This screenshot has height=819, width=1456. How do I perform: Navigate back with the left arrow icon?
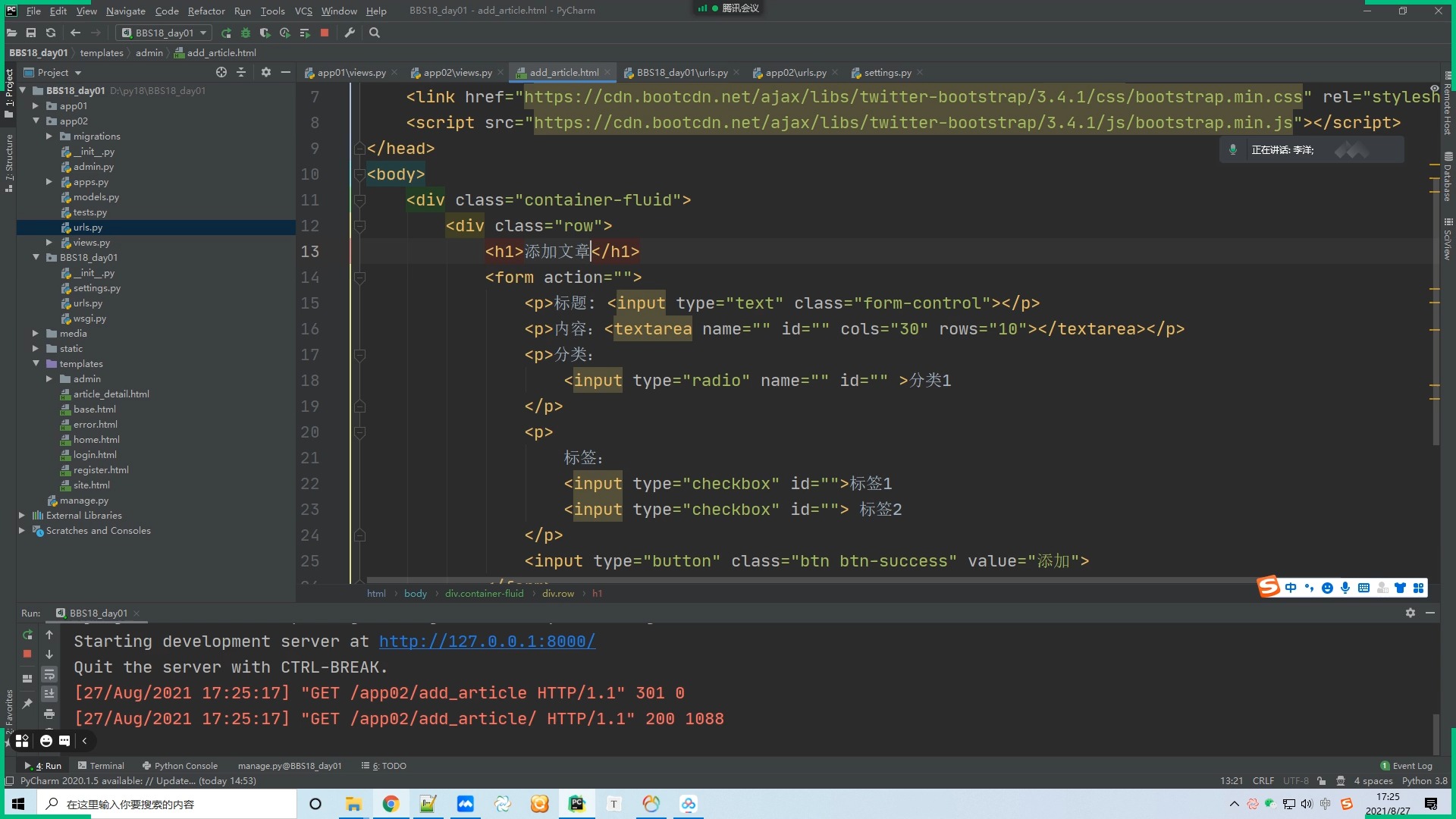pos(75,33)
